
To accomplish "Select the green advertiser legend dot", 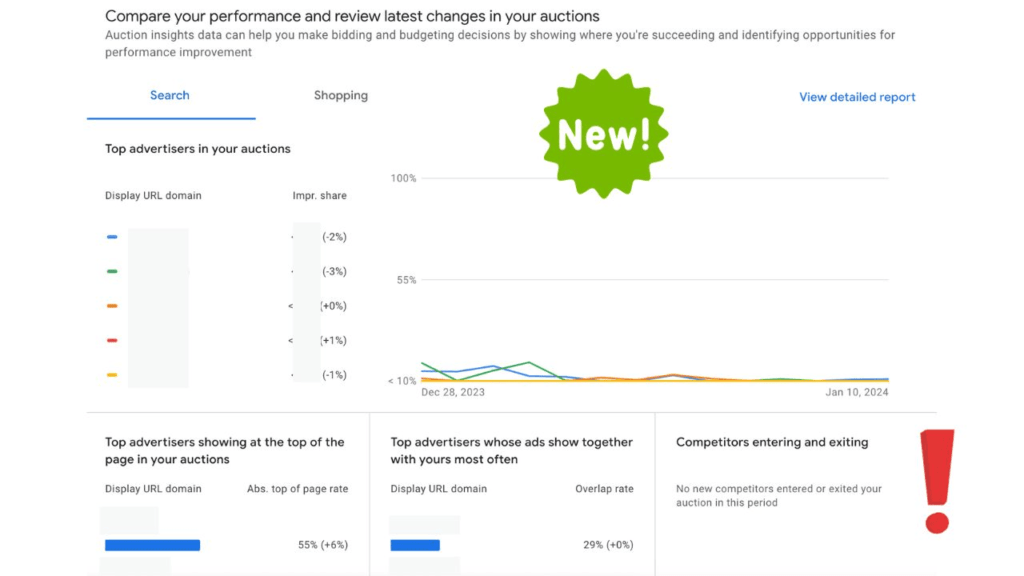I will point(112,271).
